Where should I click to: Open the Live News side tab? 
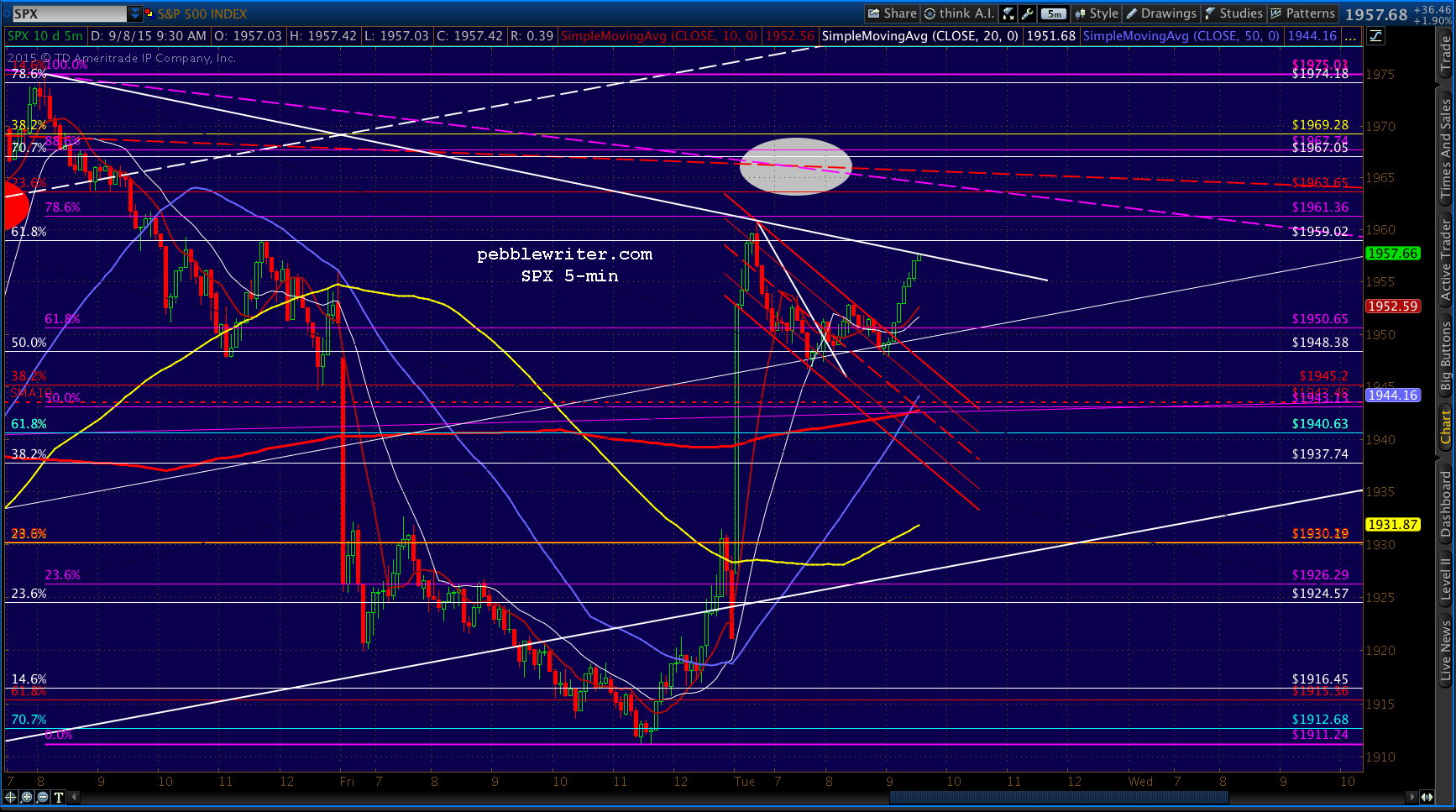[1446, 651]
